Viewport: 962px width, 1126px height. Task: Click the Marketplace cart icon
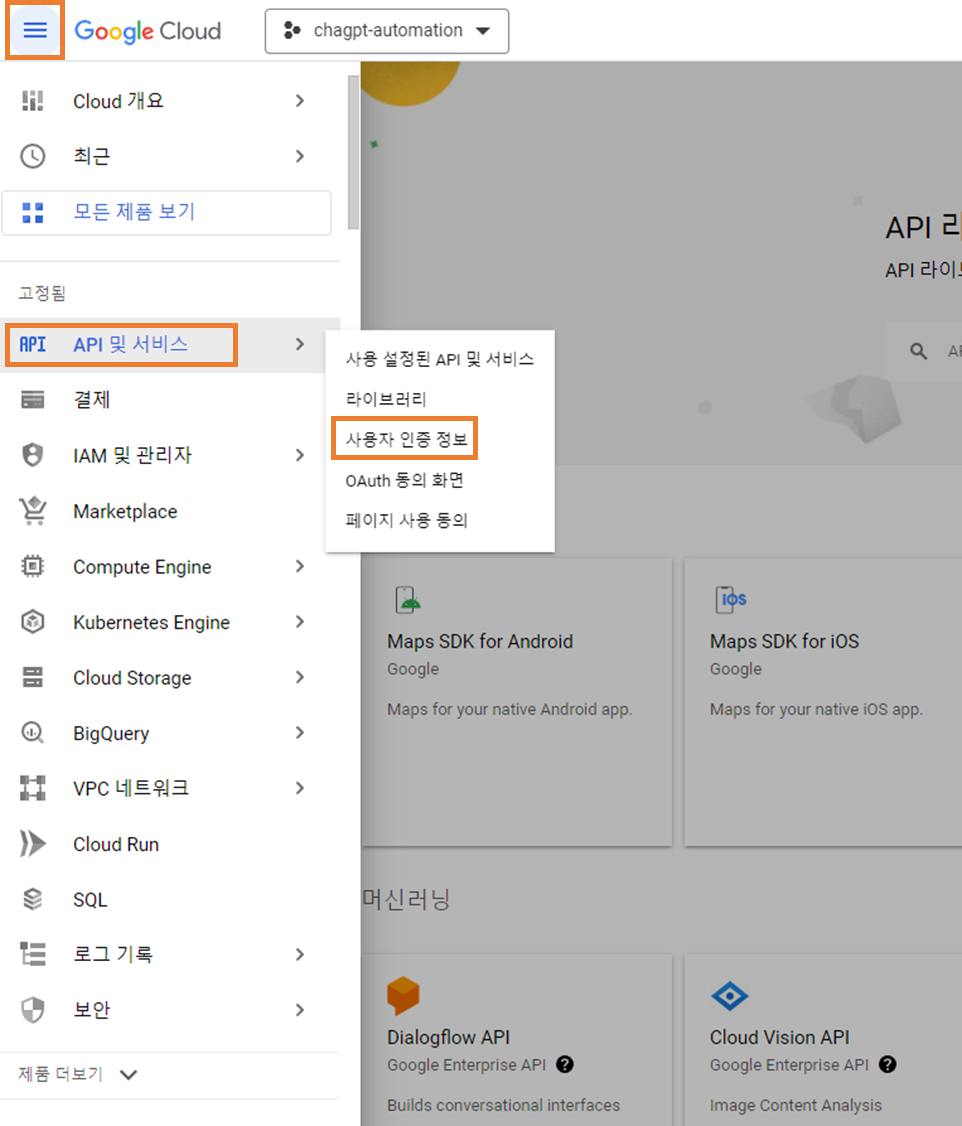click(32, 511)
